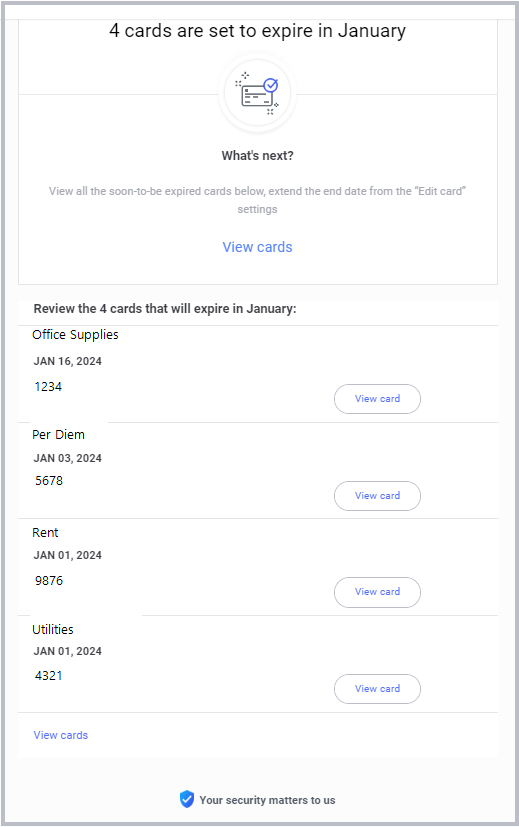
Task: View the Per Diem card
Action: click(x=377, y=496)
